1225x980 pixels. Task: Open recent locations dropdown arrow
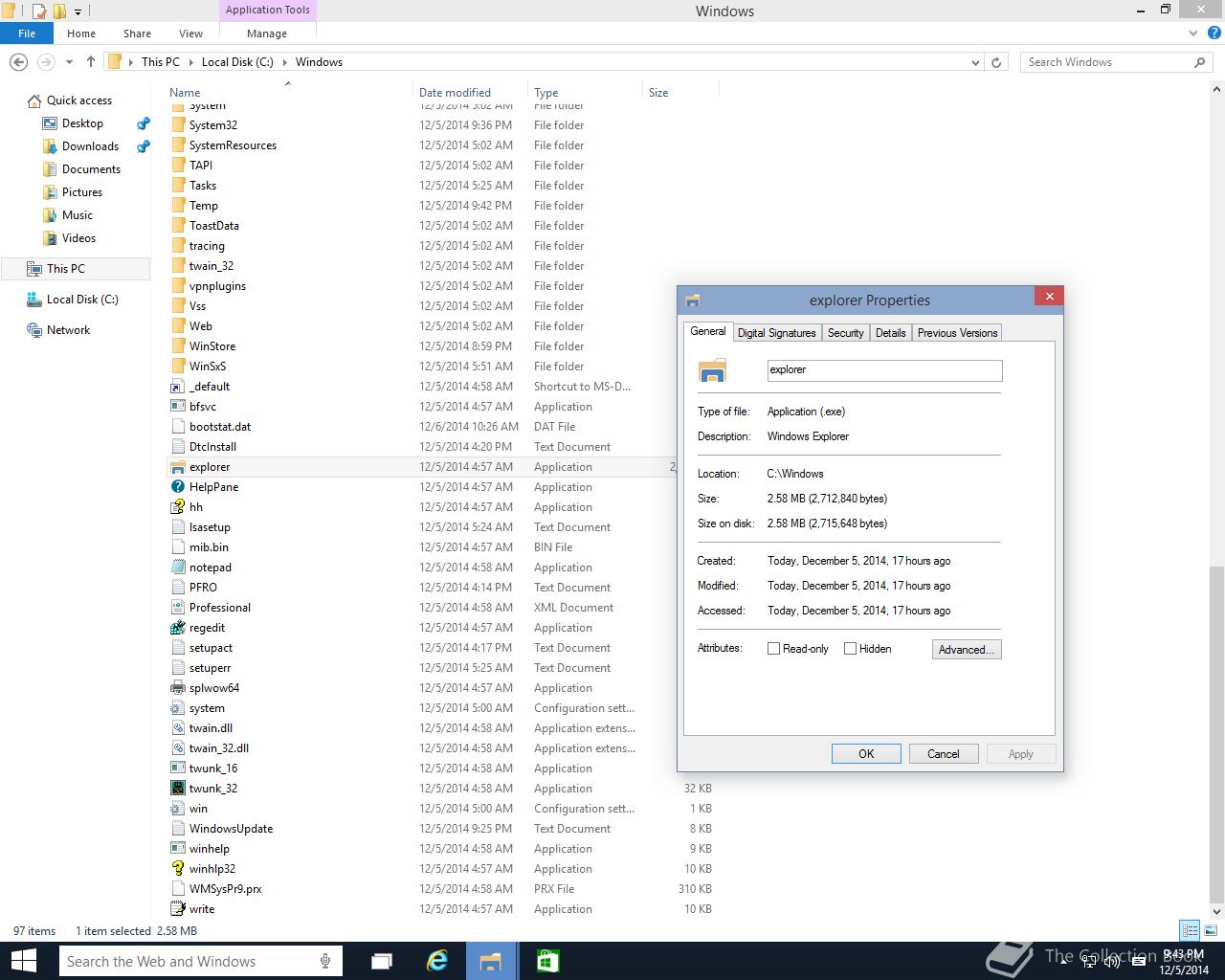[x=69, y=62]
